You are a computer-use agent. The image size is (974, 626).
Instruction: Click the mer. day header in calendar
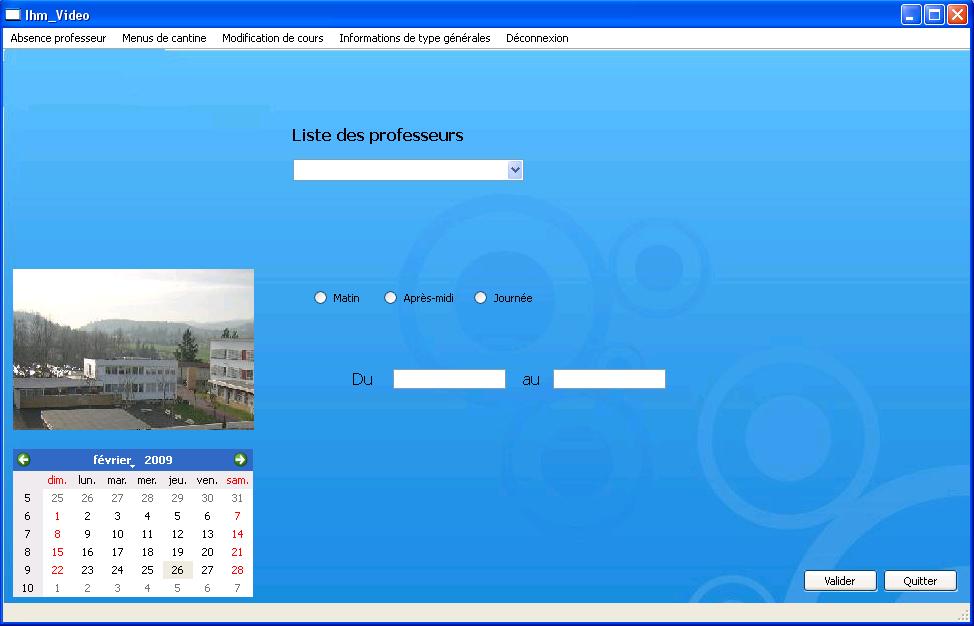click(x=147, y=480)
